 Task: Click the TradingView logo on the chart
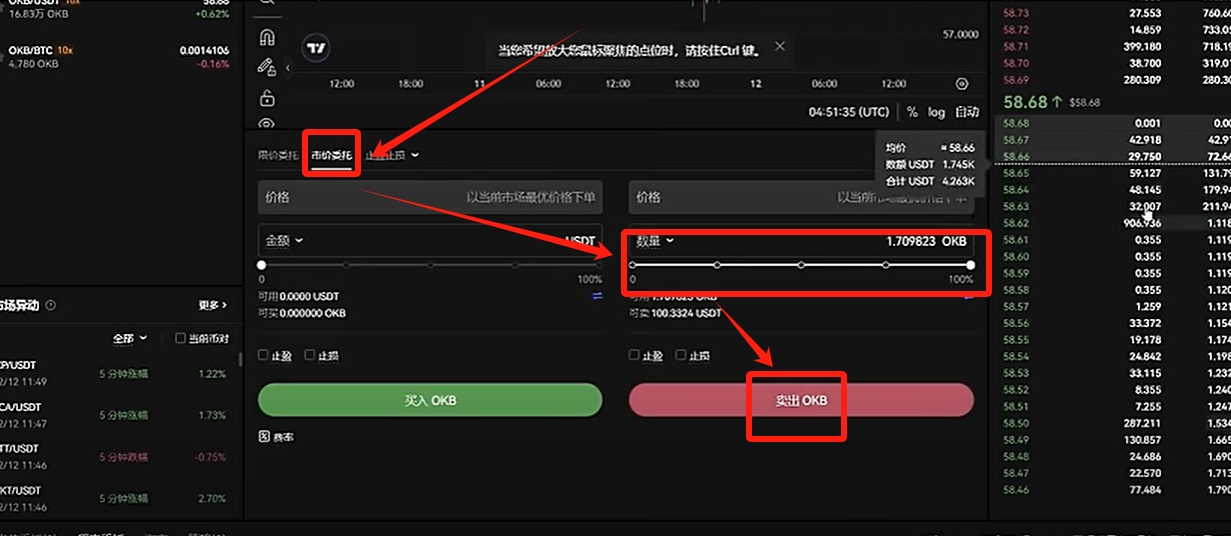(x=316, y=48)
